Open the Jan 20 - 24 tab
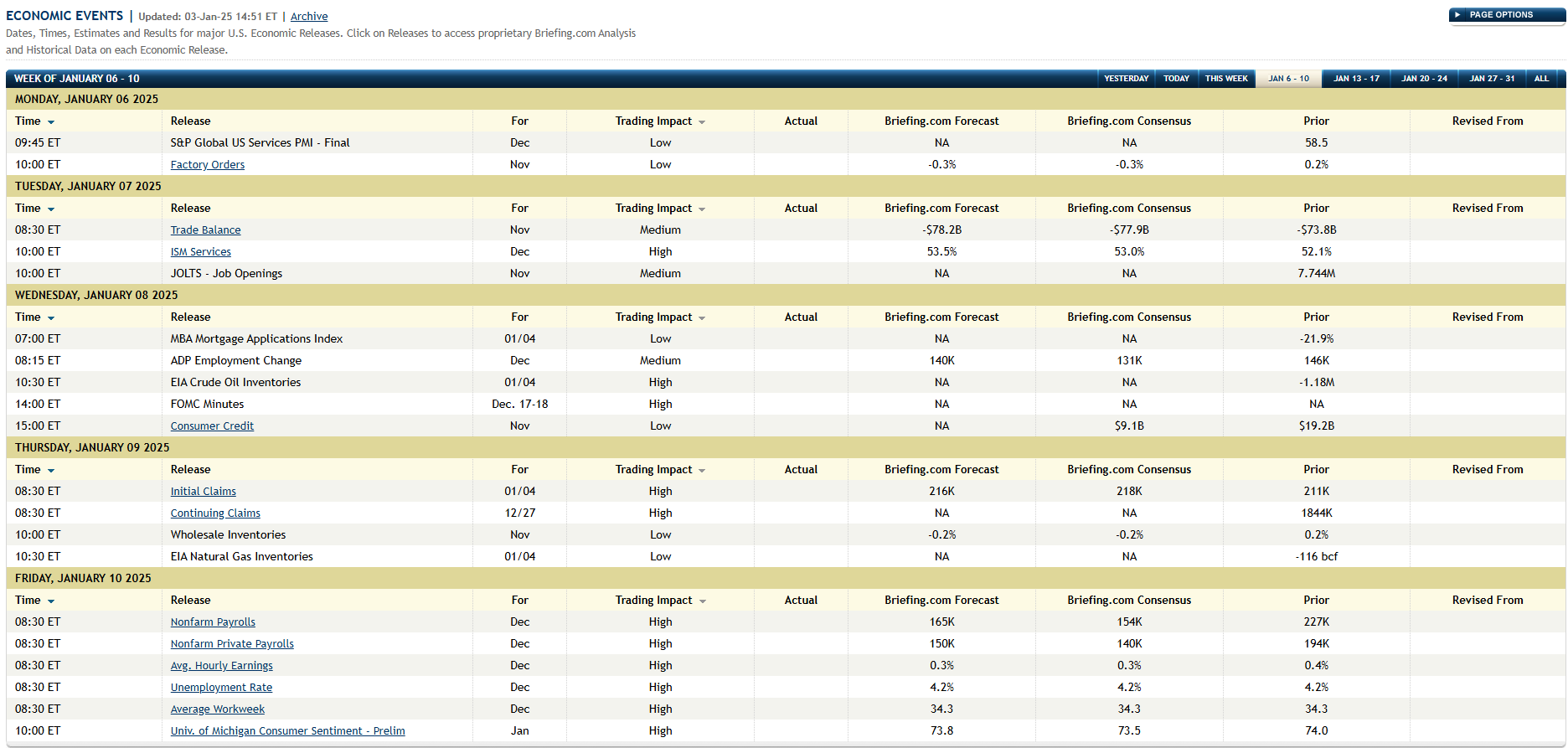This screenshot has width=1568, height=748. 1424,79
